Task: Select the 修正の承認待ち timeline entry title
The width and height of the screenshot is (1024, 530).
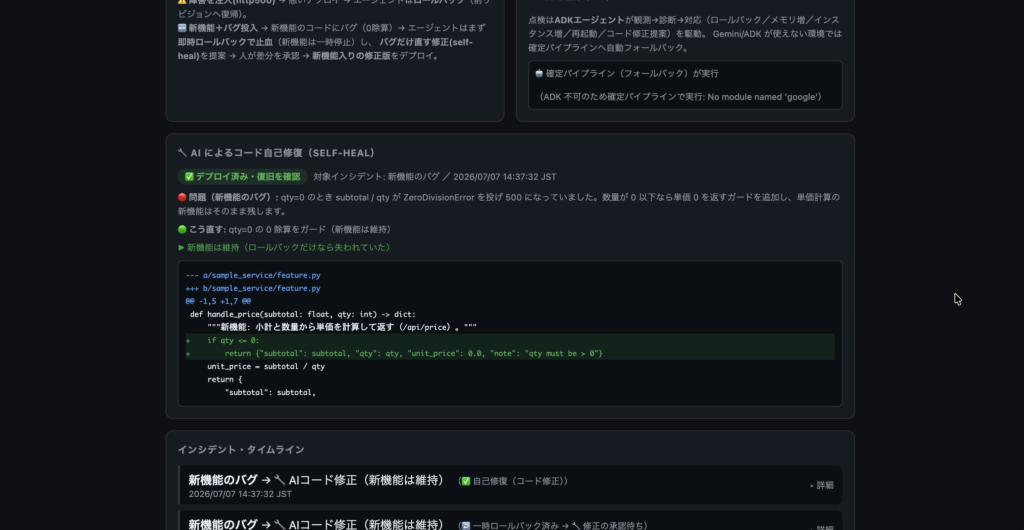Action: (x=316, y=524)
